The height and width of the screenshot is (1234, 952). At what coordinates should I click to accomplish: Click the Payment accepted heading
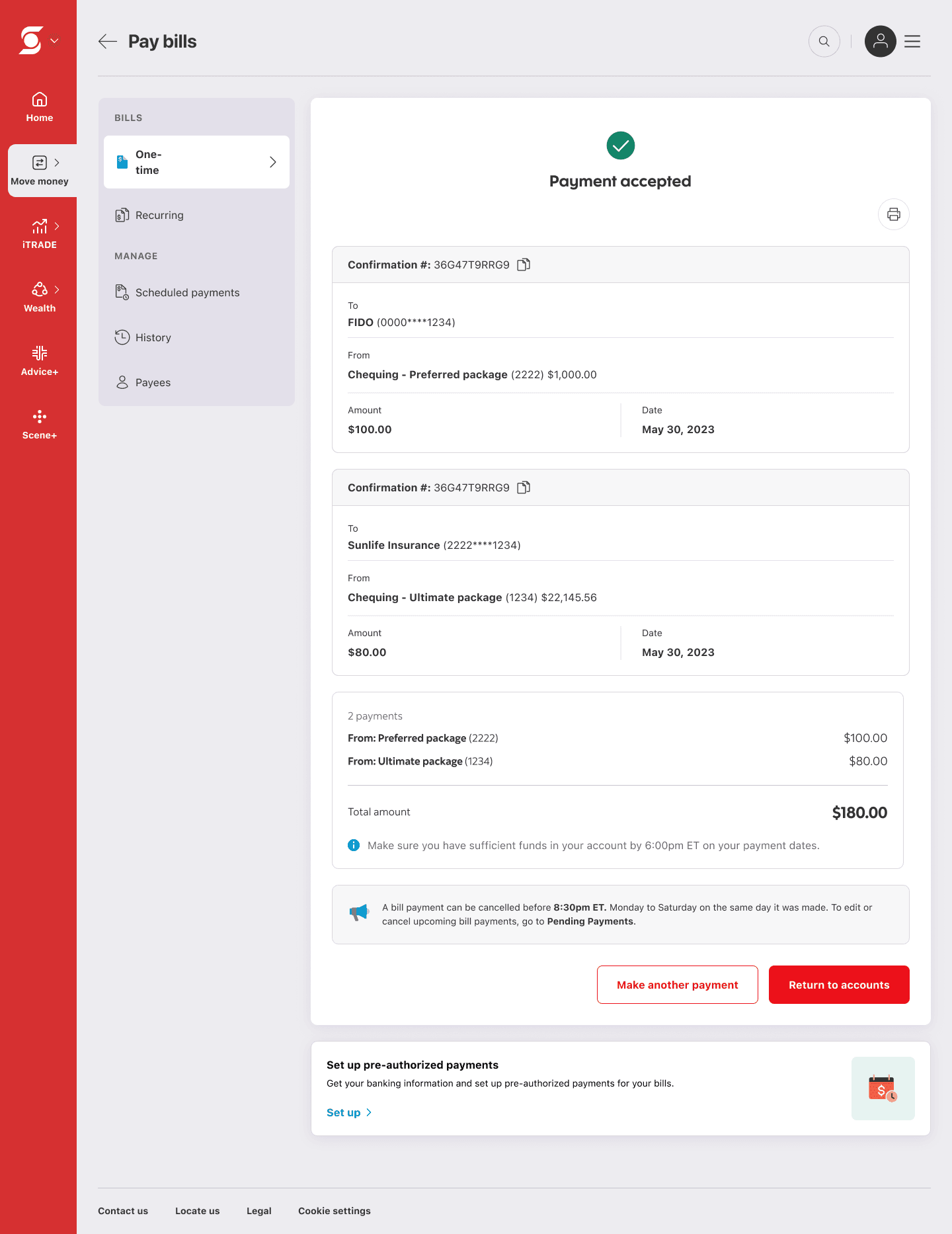click(x=620, y=181)
